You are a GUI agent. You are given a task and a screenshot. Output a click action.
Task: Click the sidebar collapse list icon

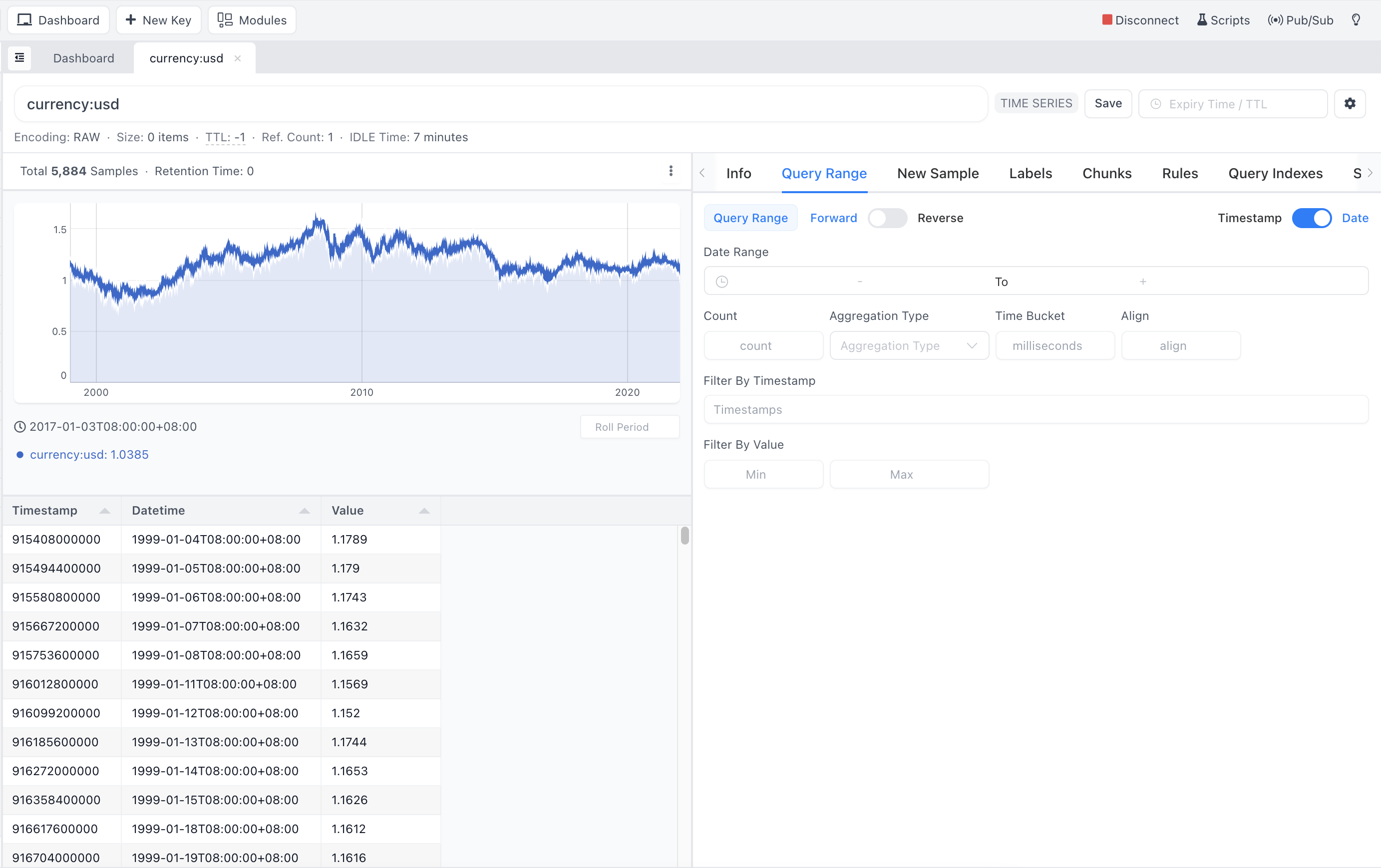point(19,58)
